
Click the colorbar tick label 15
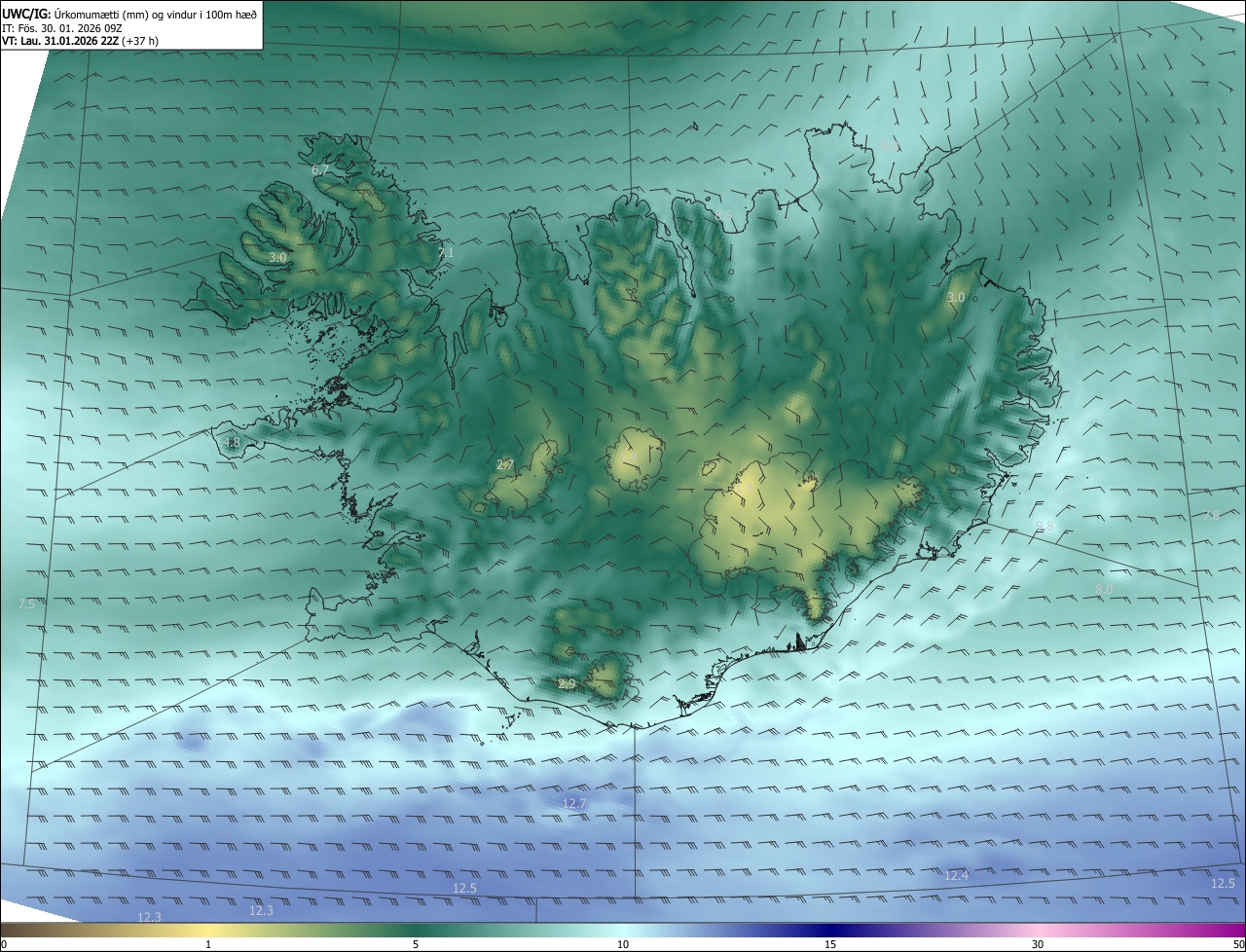point(830,945)
